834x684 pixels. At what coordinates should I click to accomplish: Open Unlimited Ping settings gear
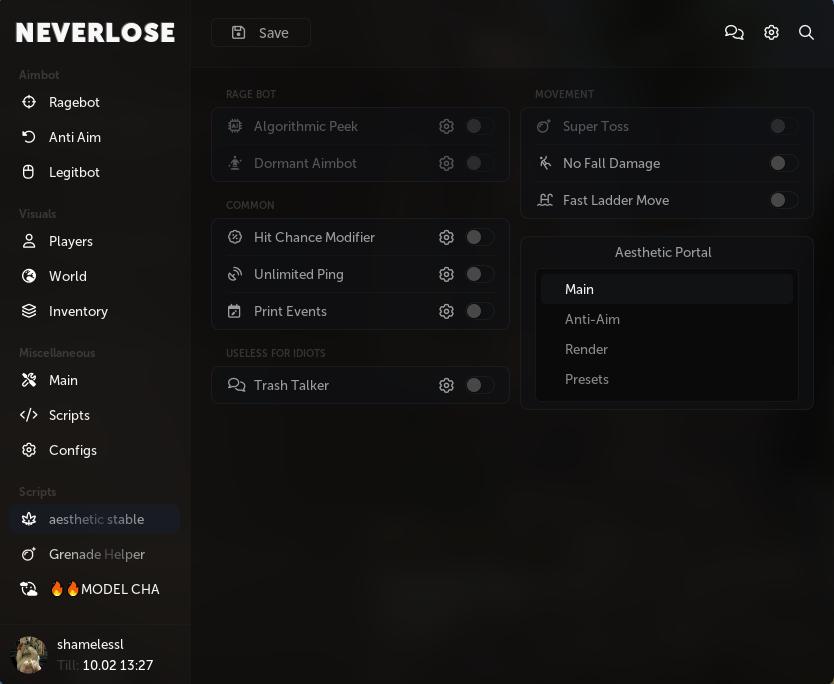[446, 274]
